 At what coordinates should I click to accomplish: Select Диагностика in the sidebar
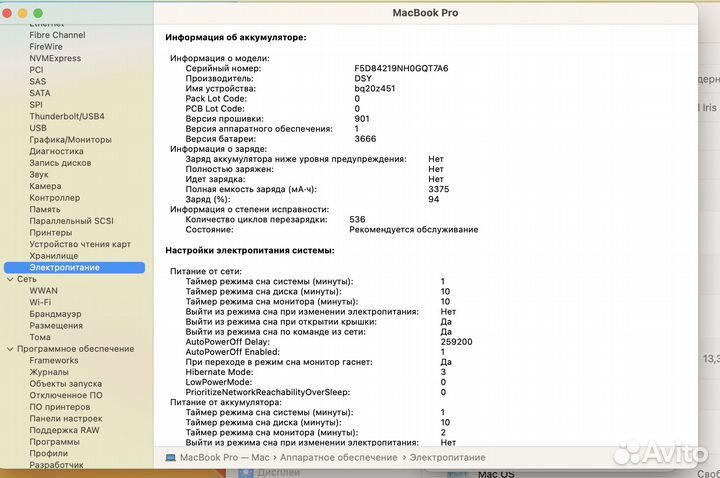[x=56, y=151]
